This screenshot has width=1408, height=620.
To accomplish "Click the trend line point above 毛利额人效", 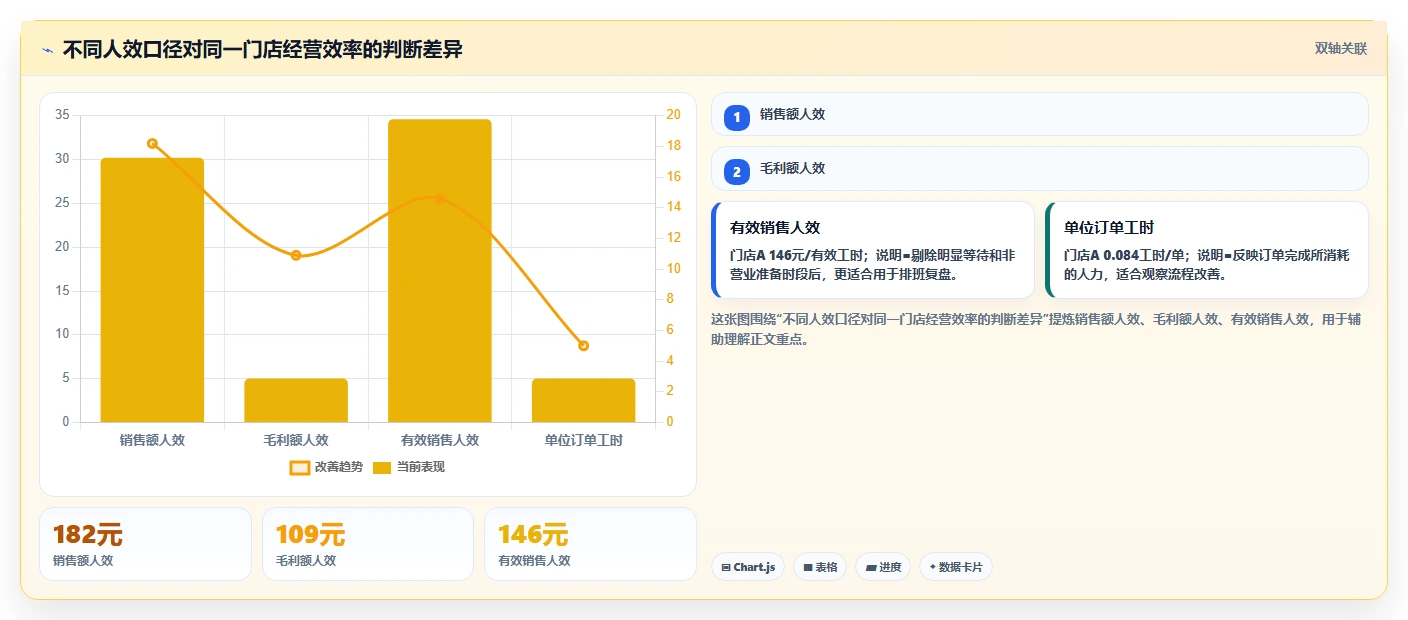I will 296,255.
